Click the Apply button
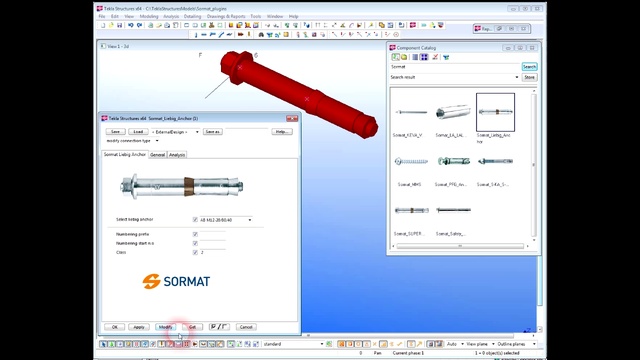 (x=139, y=327)
